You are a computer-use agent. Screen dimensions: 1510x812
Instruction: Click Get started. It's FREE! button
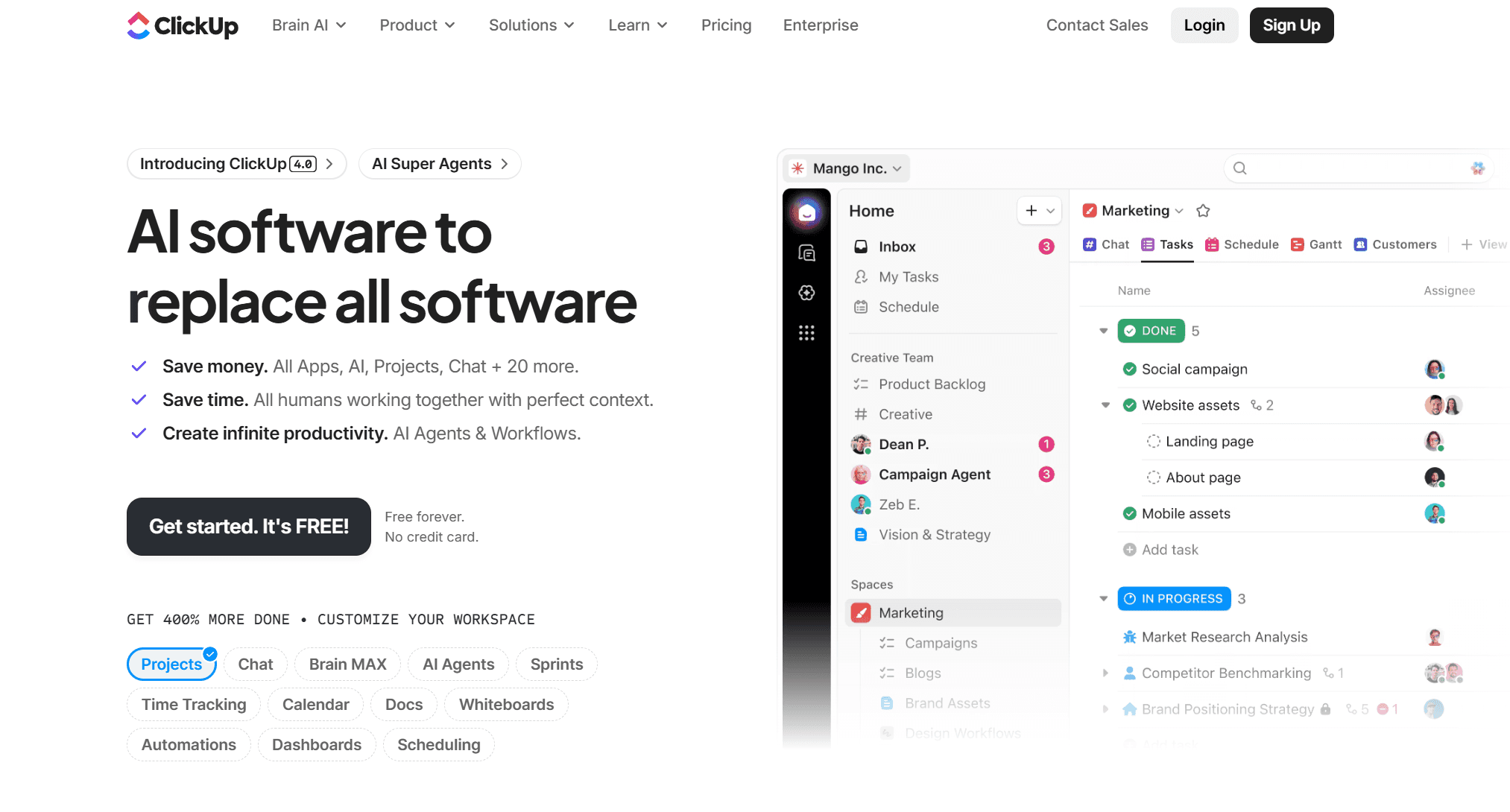[249, 527]
